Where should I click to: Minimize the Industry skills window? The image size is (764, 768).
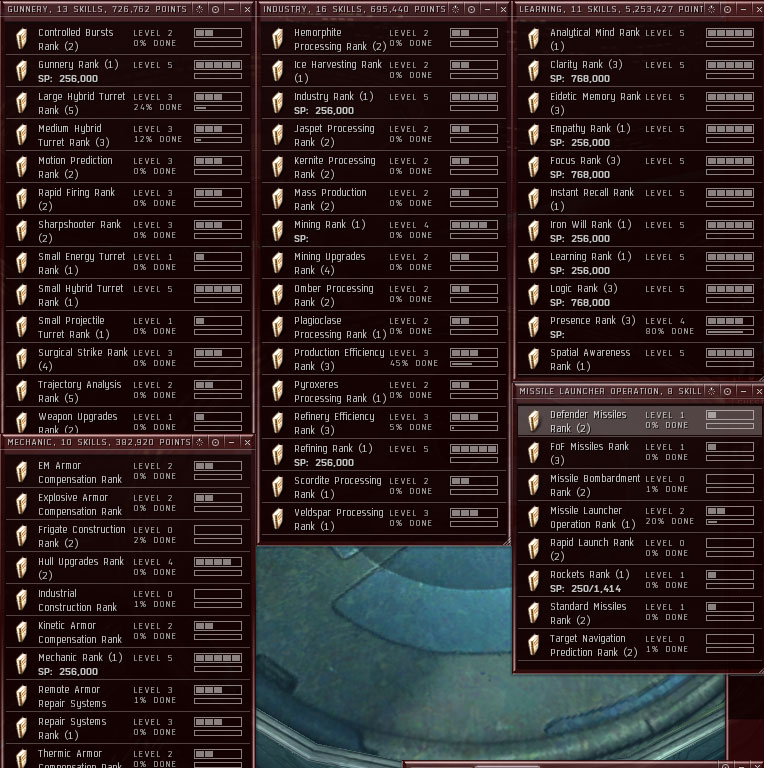point(487,9)
